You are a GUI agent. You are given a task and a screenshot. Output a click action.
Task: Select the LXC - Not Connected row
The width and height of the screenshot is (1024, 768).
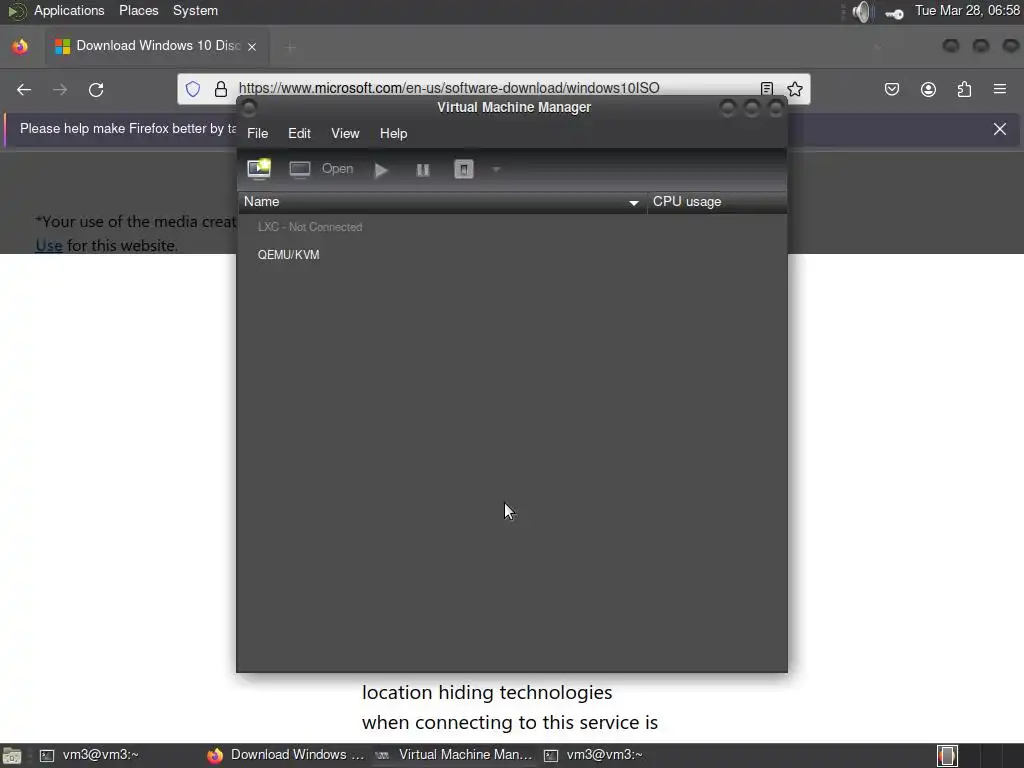pyautogui.click(x=512, y=227)
